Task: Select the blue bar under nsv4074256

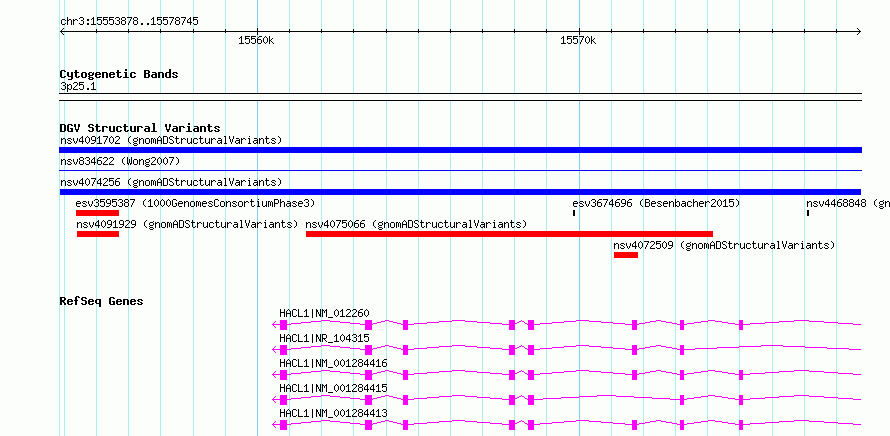Action: (x=460, y=192)
